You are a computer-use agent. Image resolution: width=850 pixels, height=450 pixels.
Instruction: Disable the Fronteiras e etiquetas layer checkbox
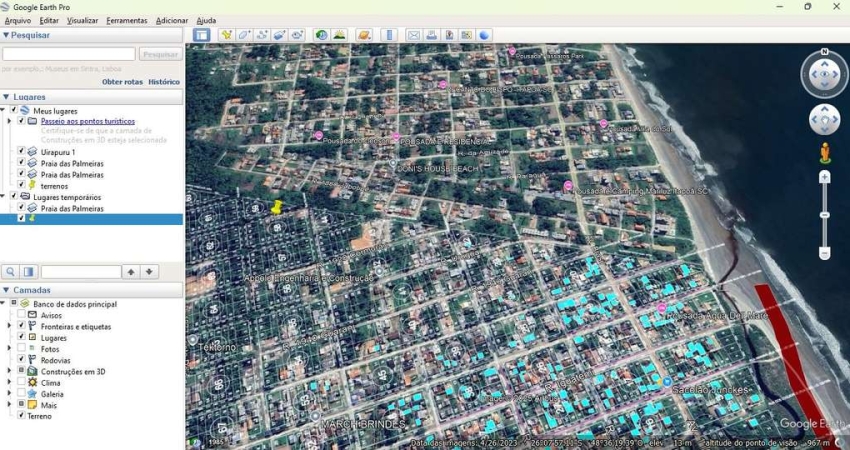click(x=21, y=326)
